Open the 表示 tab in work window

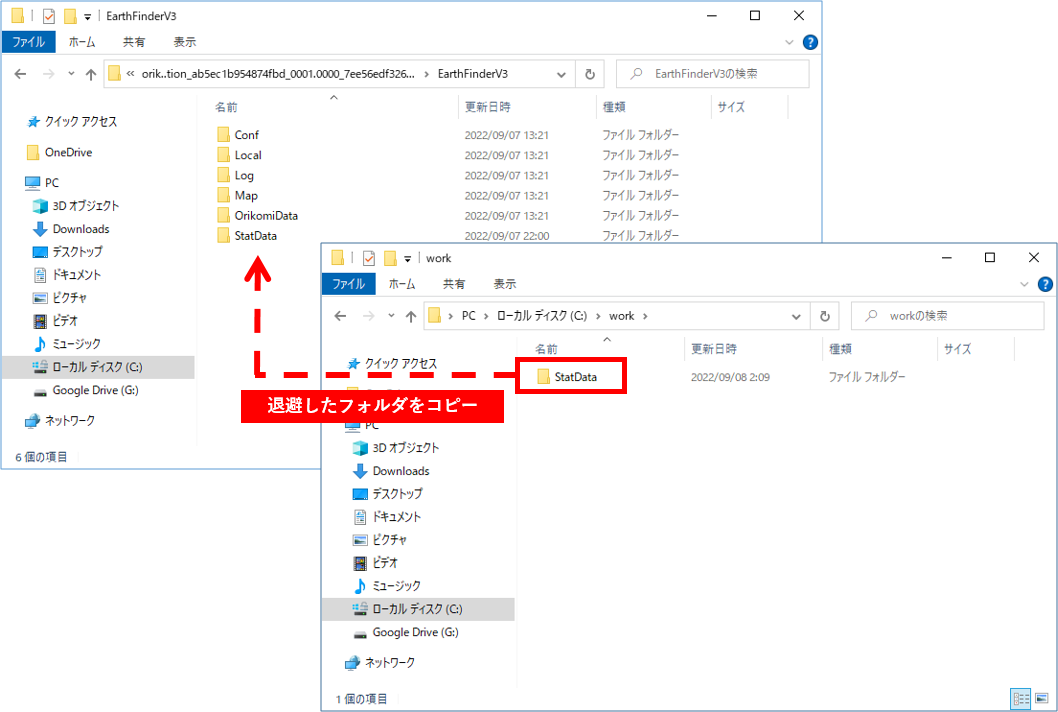[x=504, y=284]
